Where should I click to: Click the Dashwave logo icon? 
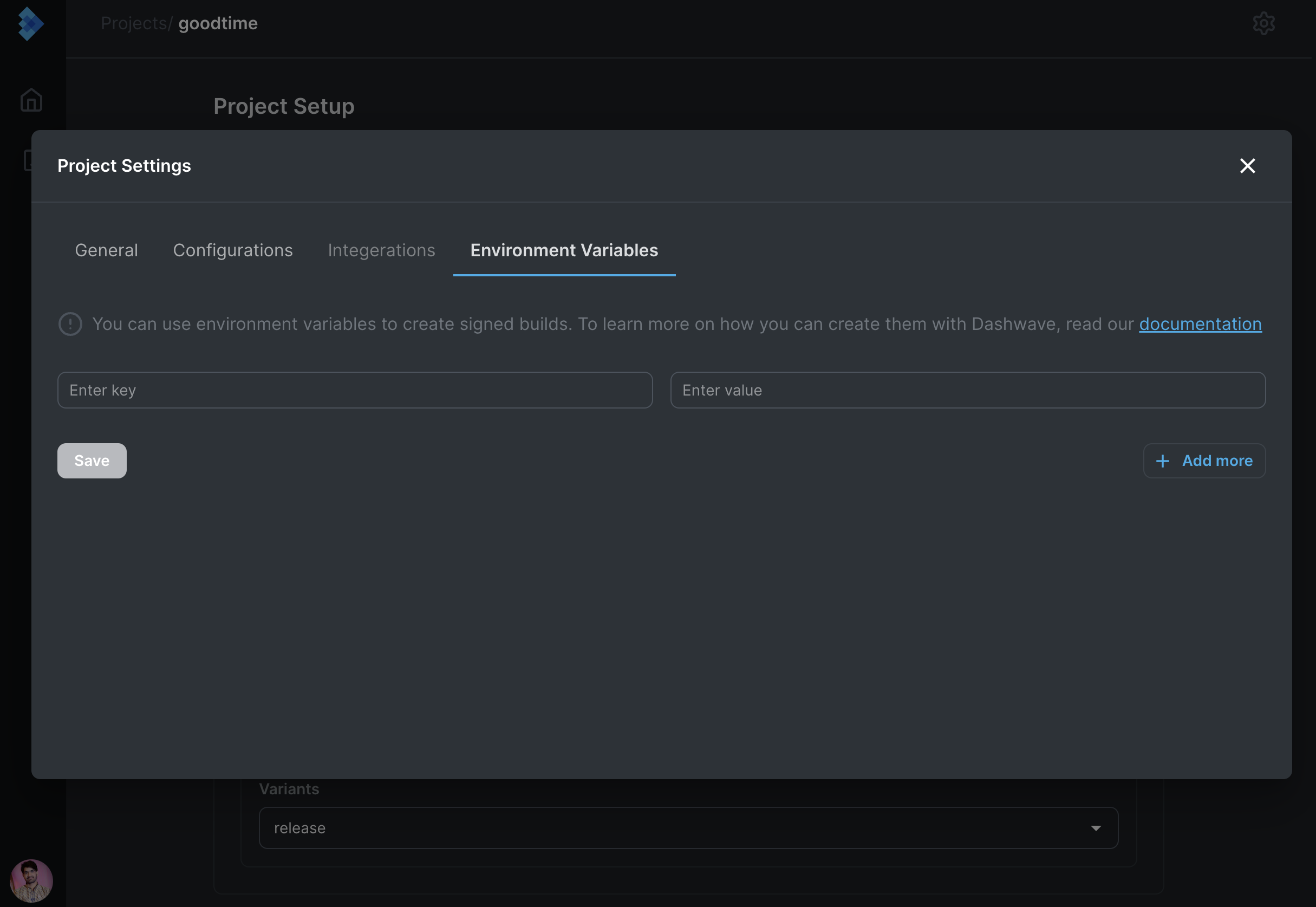tap(30, 24)
